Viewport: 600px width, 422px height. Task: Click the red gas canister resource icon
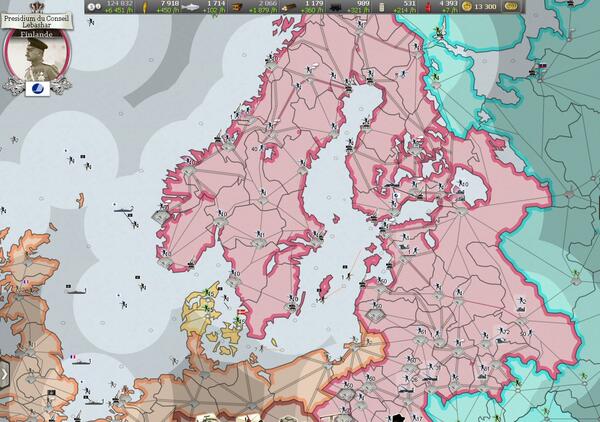coord(429,7)
